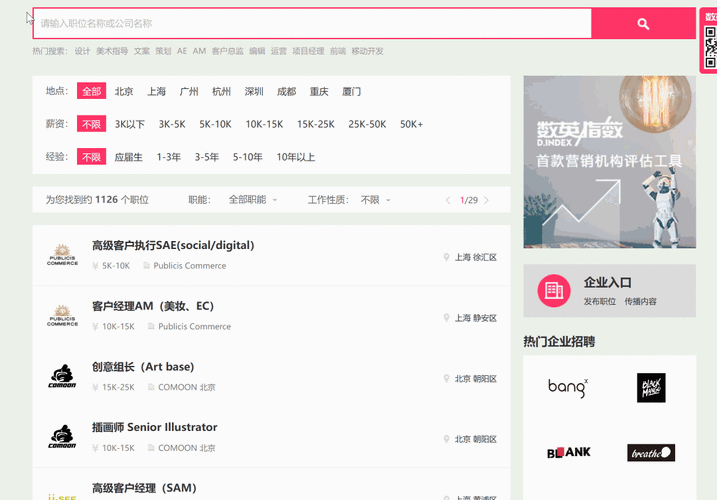717x500 pixels.
Task: Open the Black Magic company logo
Action: tap(651, 388)
